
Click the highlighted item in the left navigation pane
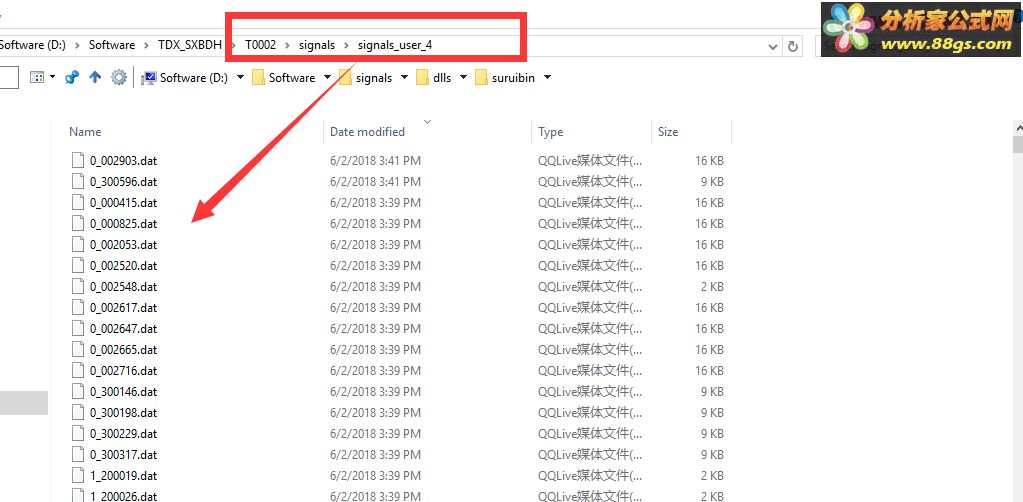24,403
